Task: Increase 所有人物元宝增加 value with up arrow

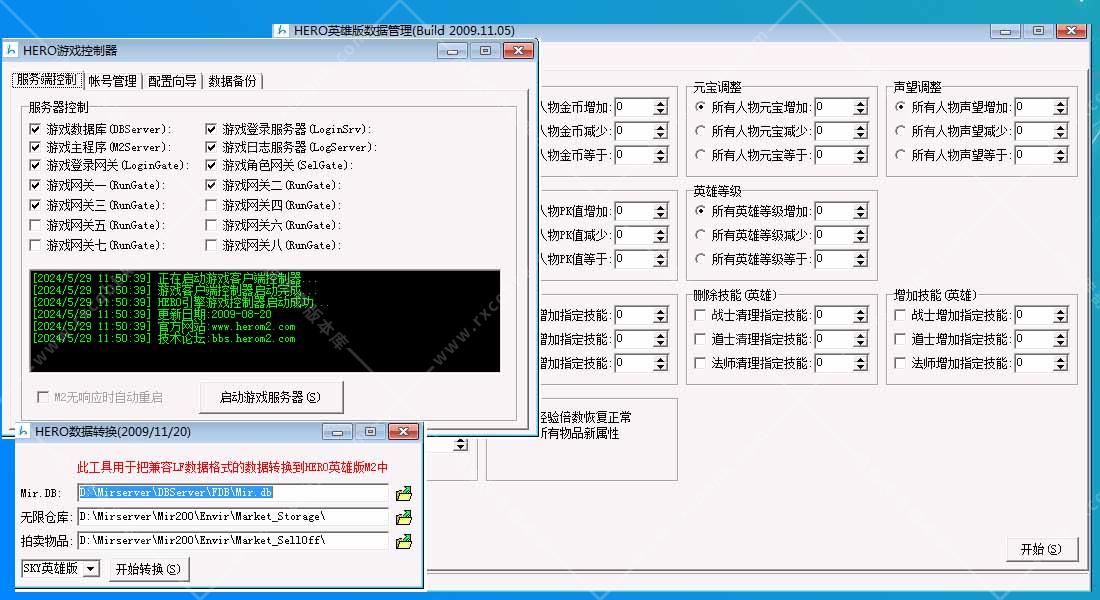Action: (860, 103)
